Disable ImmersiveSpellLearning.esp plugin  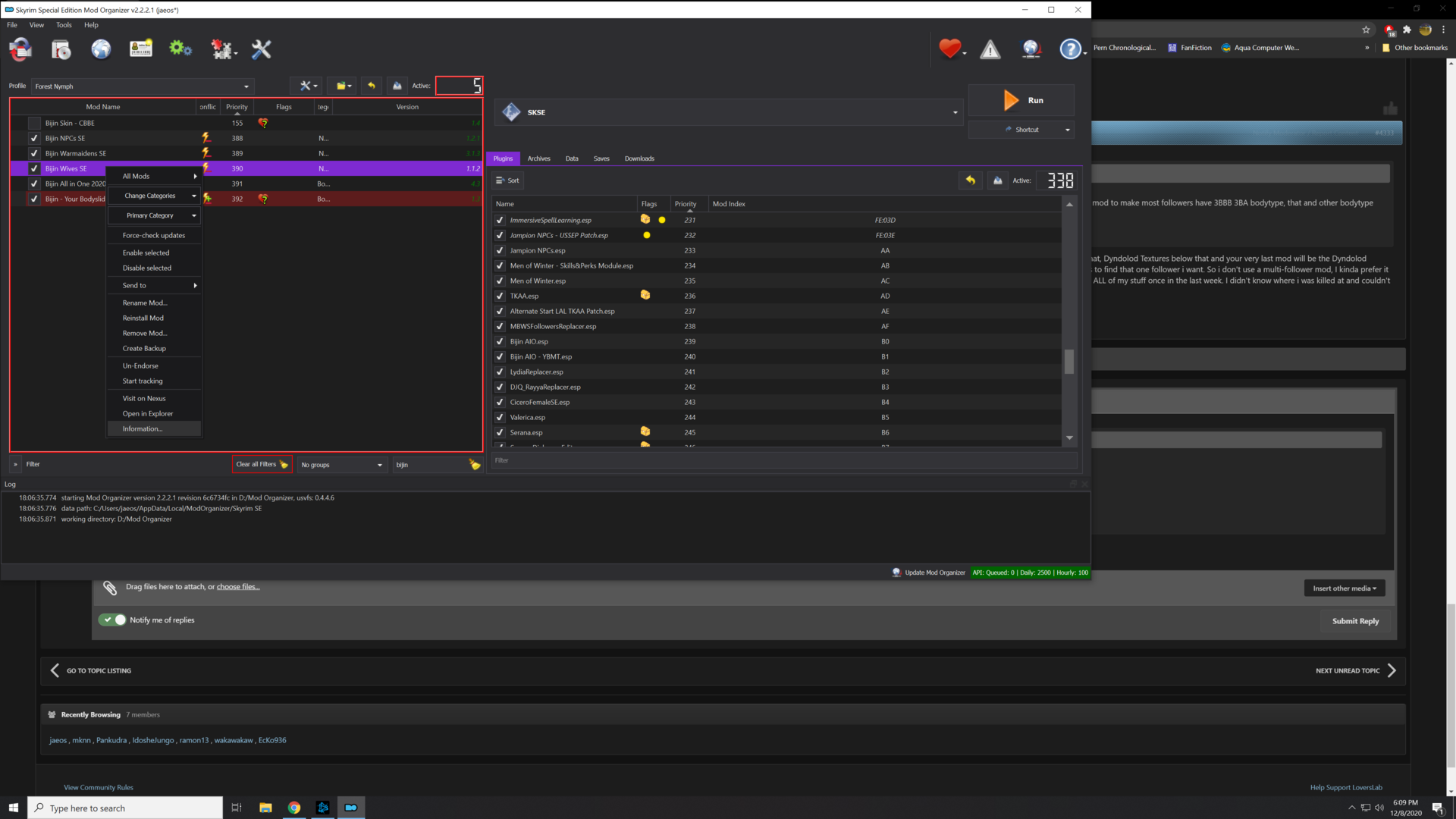click(500, 220)
